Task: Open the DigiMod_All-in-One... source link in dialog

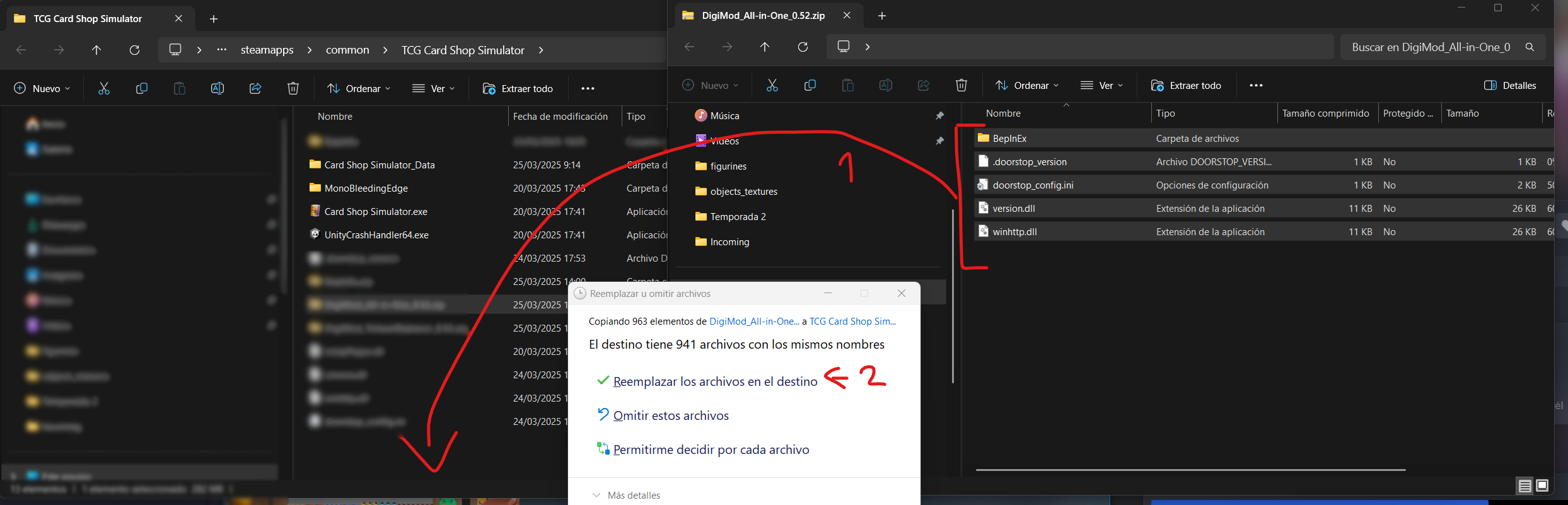Action: point(754,322)
